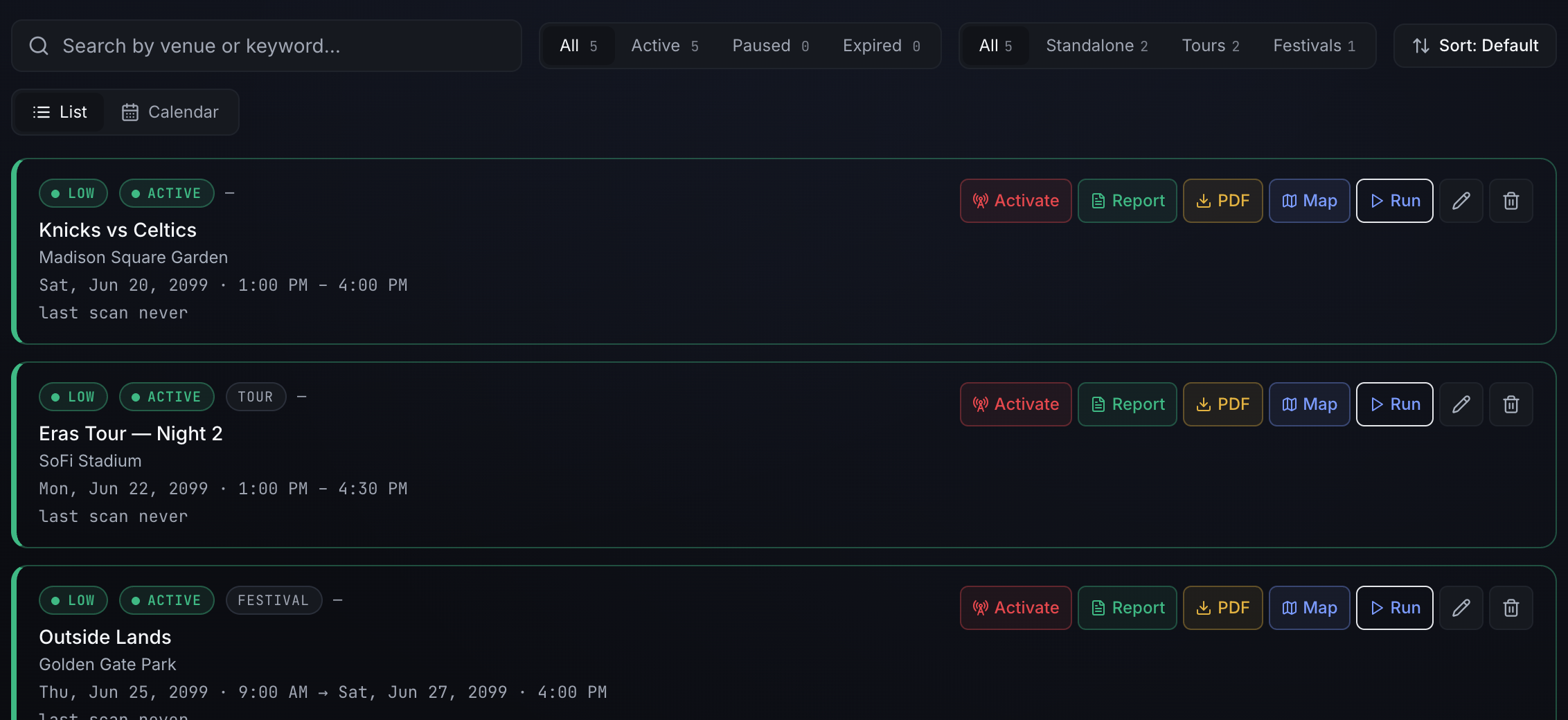1568x720 pixels.
Task: Click SoFi Stadium venue text
Action: [x=90, y=461]
